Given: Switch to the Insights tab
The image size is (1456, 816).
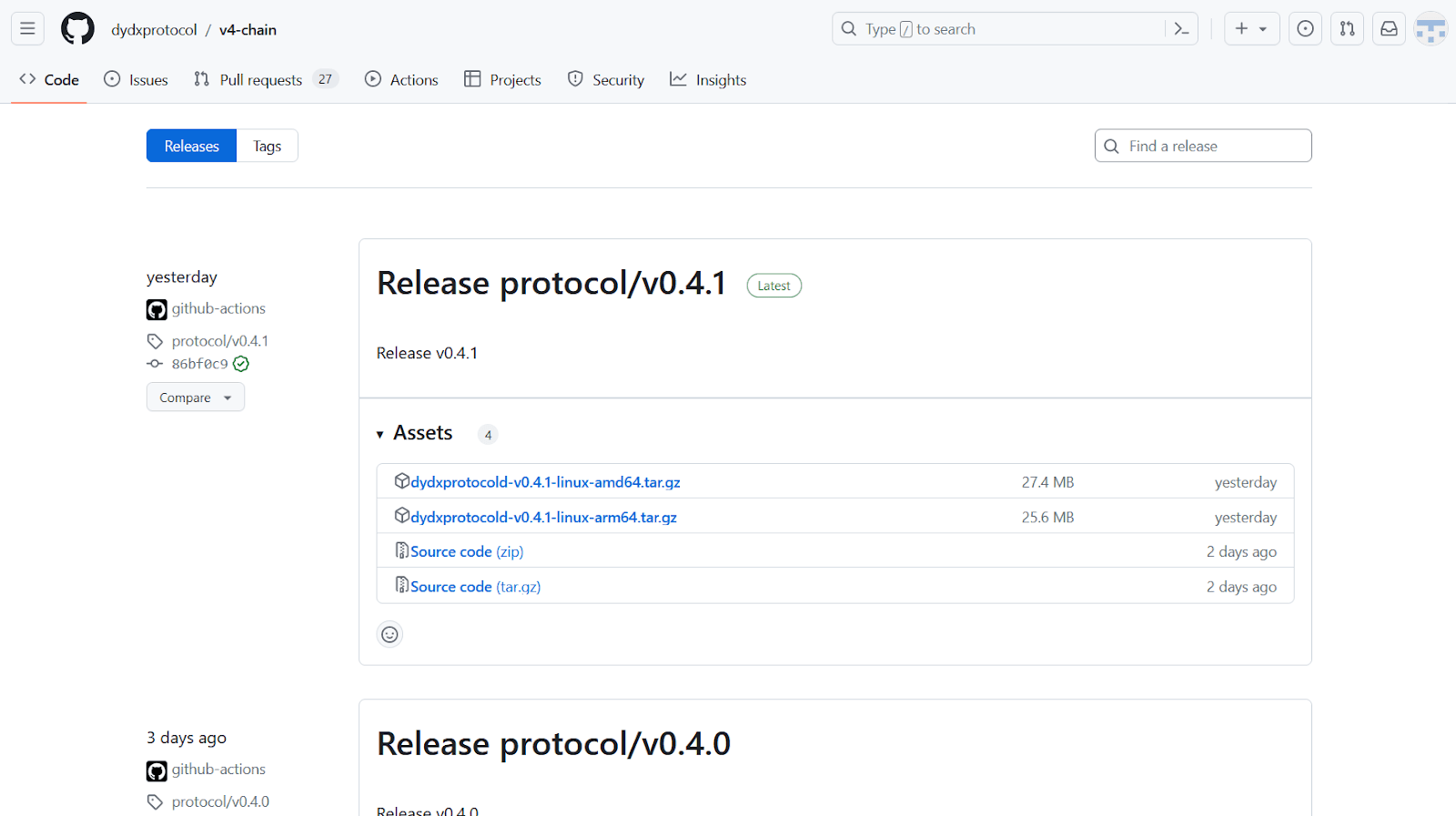Looking at the screenshot, I should coord(708,80).
